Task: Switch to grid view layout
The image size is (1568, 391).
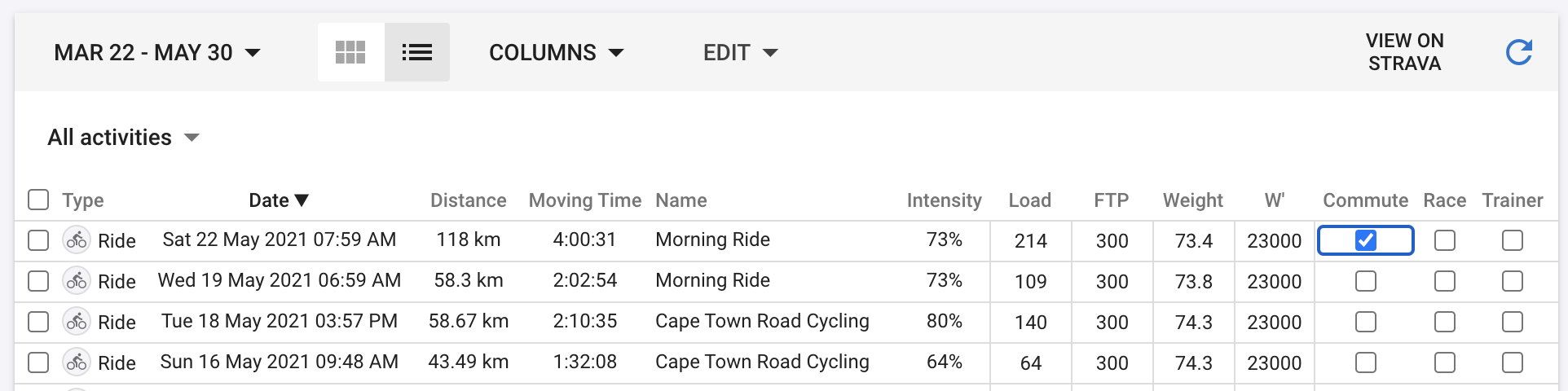Action: click(350, 52)
